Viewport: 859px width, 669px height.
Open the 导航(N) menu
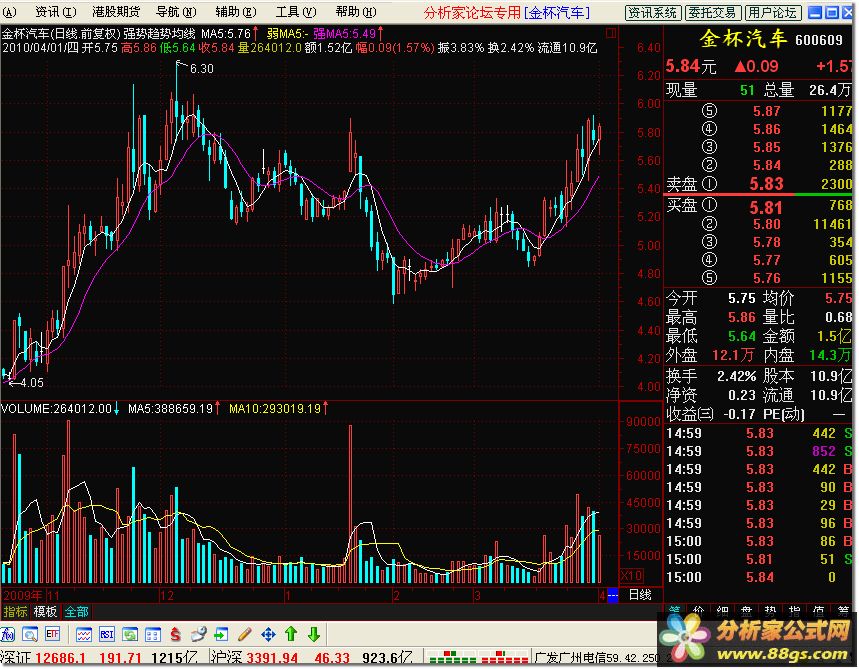pyautogui.click(x=175, y=12)
